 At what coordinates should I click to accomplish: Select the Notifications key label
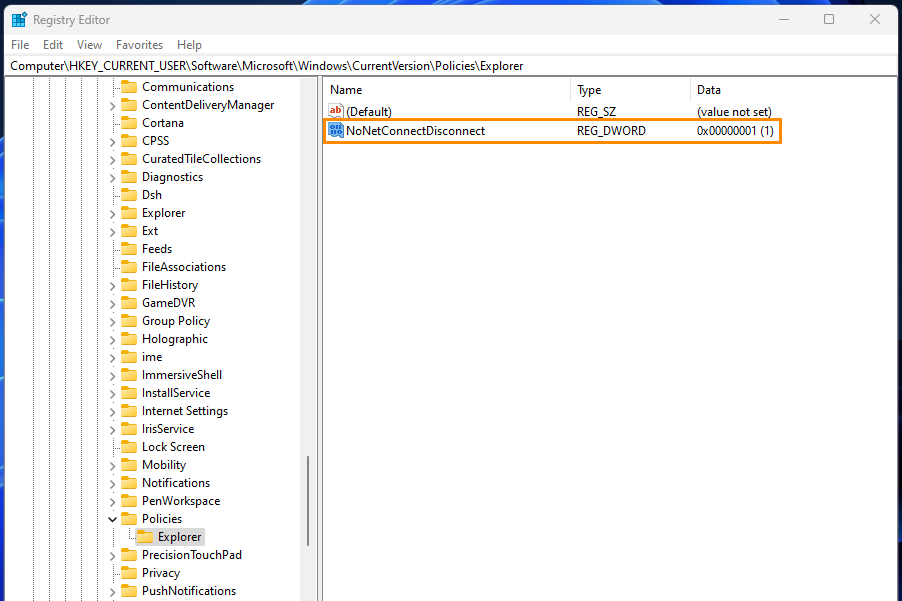point(176,483)
